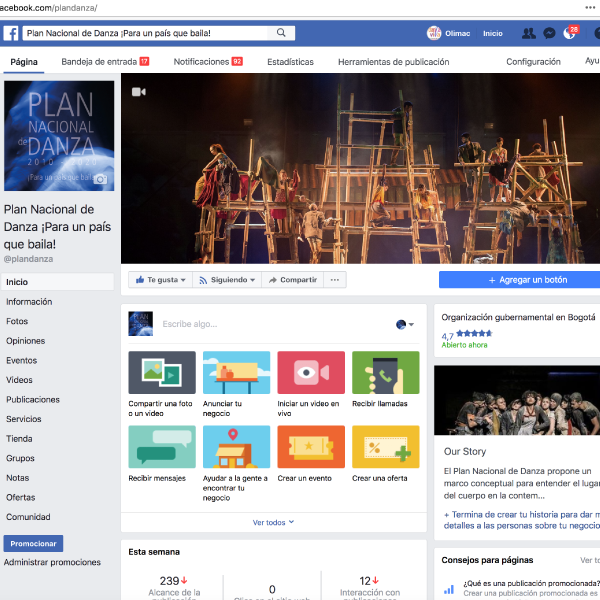Image resolution: width=600 pixels, height=600 pixels.
Task: Click the Escribe algo post composer
Action: point(189,324)
